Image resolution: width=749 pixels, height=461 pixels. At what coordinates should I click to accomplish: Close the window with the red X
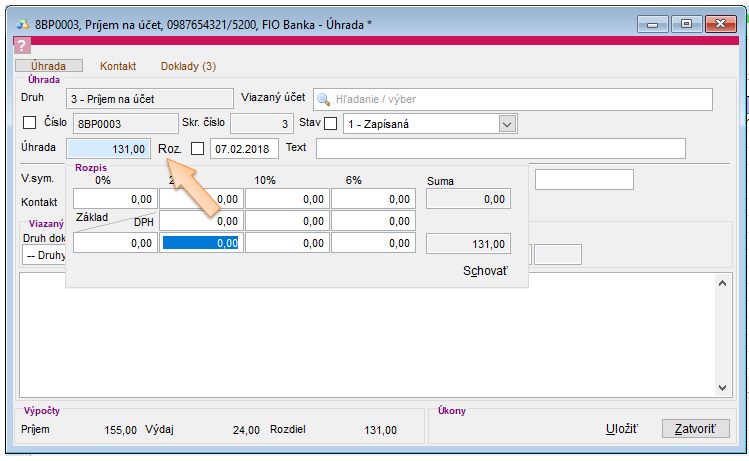coord(719,22)
